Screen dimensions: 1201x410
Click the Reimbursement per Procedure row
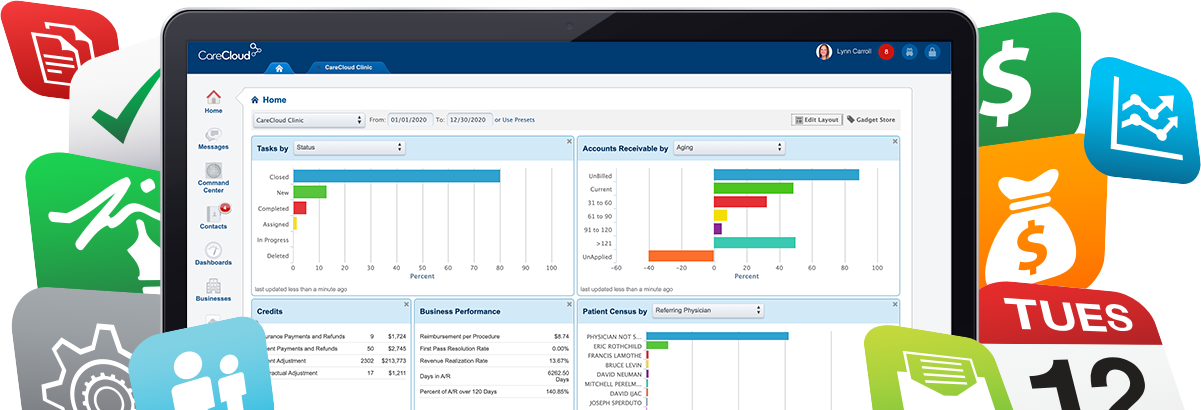(x=494, y=336)
